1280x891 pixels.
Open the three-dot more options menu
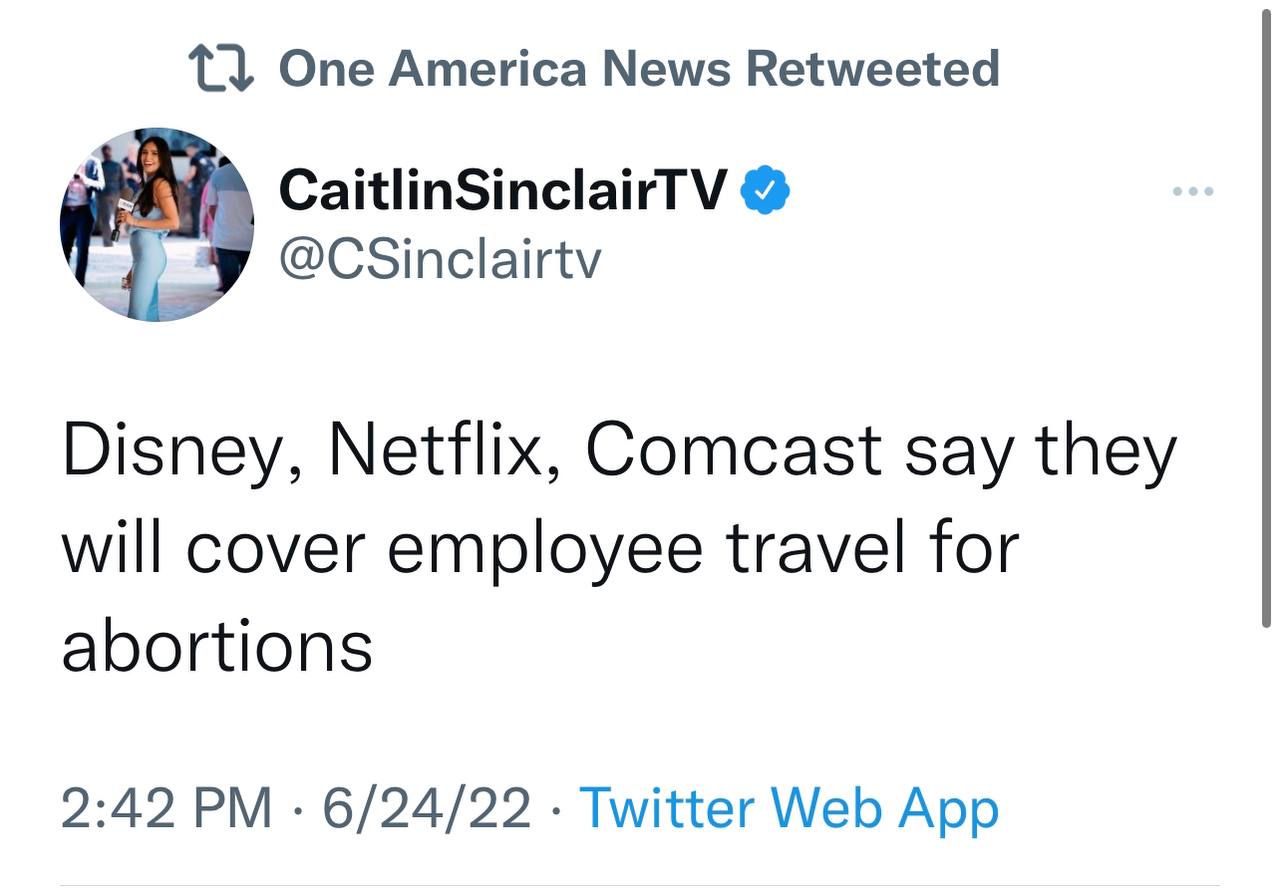click(x=1193, y=191)
